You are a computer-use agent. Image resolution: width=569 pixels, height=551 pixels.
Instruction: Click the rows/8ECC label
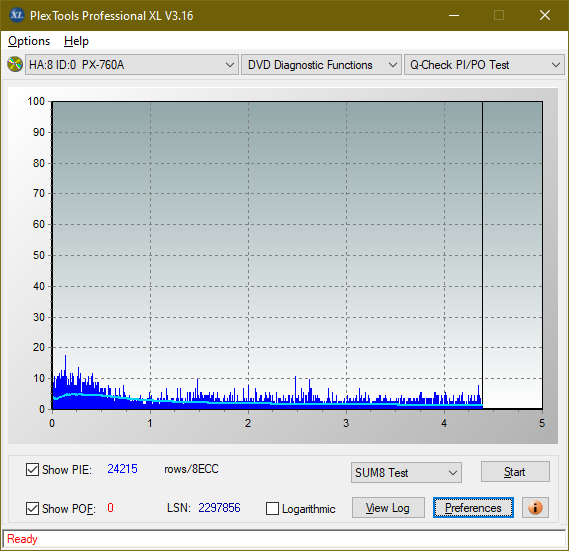coord(191,469)
